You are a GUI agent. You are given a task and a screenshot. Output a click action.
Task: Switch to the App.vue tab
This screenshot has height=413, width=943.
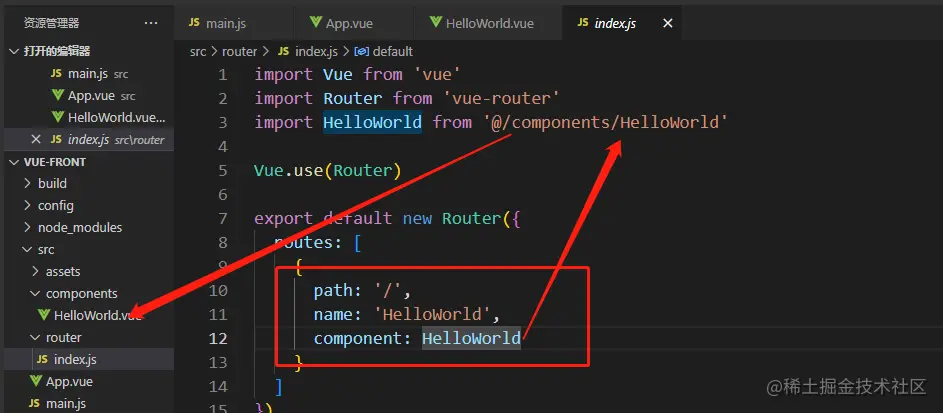(354, 23)
